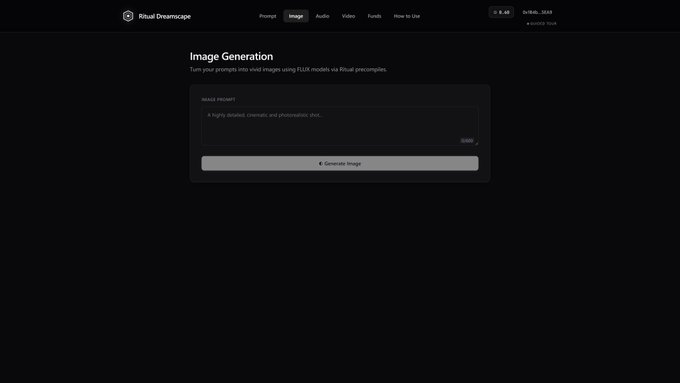Switch to the Audio tab

322,16
